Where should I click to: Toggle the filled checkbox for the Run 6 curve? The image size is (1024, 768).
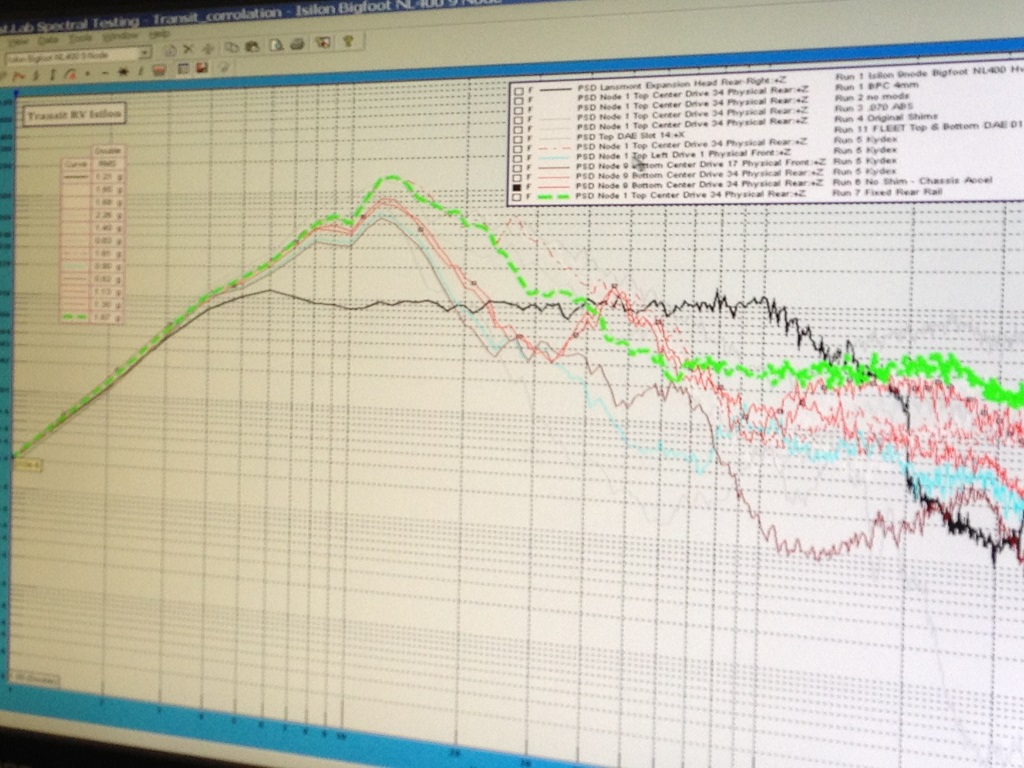click(x=517, y=188)
